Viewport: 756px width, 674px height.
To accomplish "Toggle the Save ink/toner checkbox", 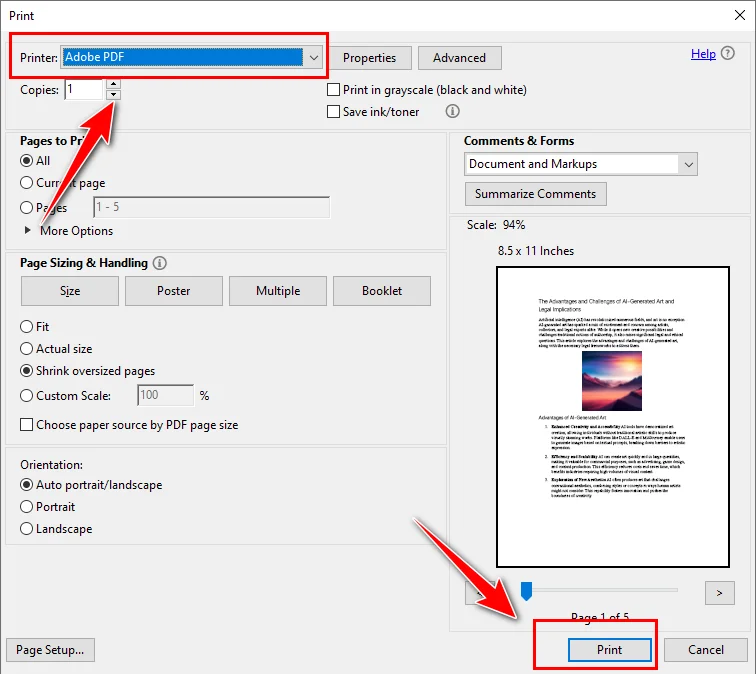I will 333,112.
